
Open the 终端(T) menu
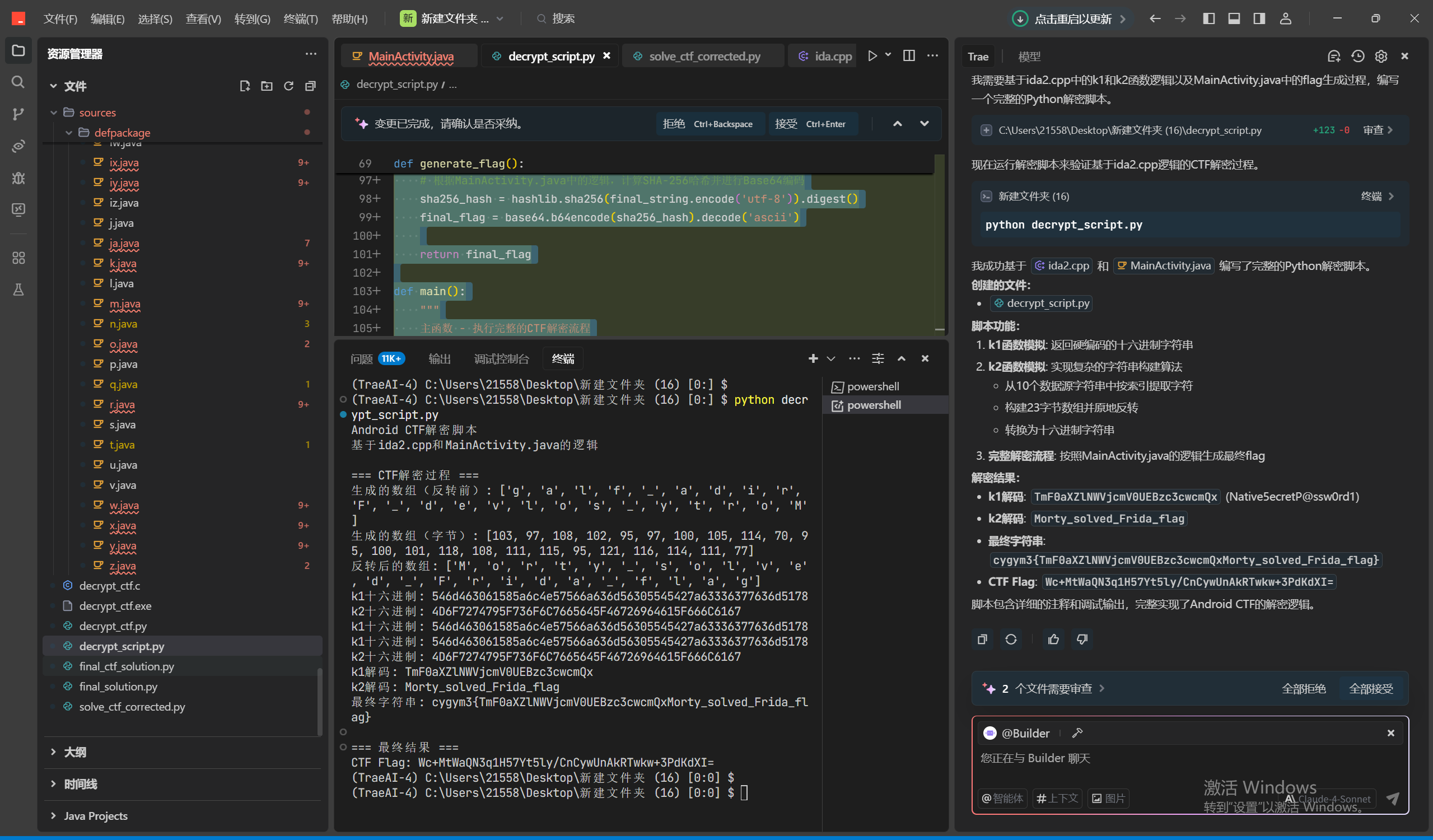point(300,19)
